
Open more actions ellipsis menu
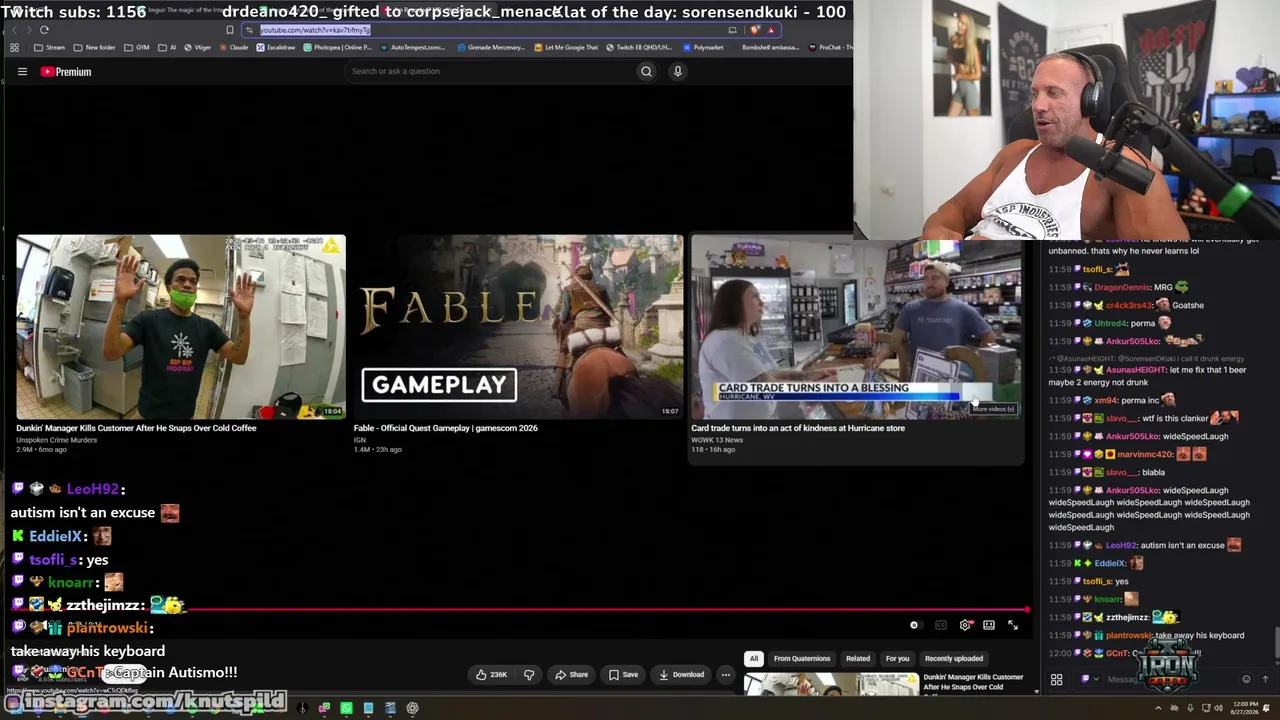pos(726,675)
